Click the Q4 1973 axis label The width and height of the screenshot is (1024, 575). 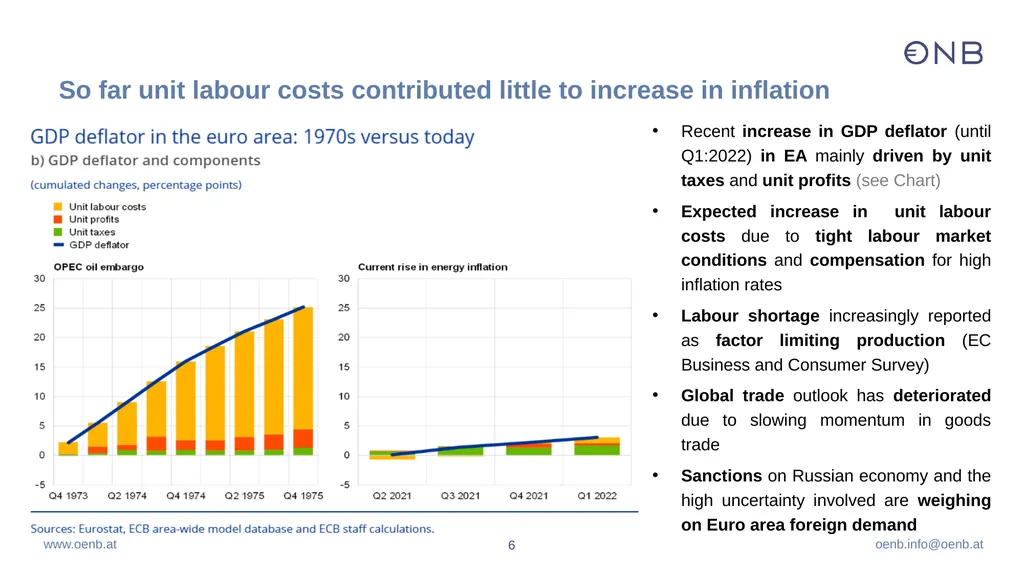pos(68,496)
